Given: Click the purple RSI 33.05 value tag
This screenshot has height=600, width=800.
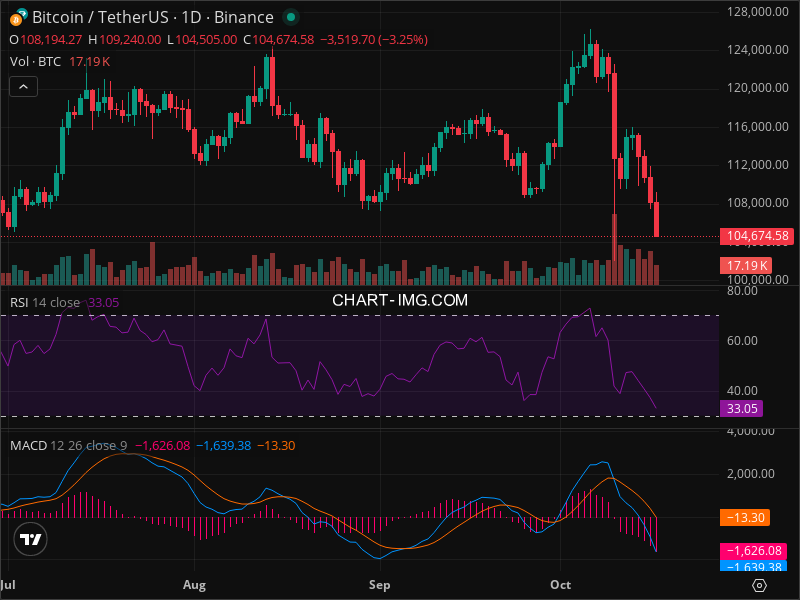Looking at the screenshot, I should [x=746, y=408].
